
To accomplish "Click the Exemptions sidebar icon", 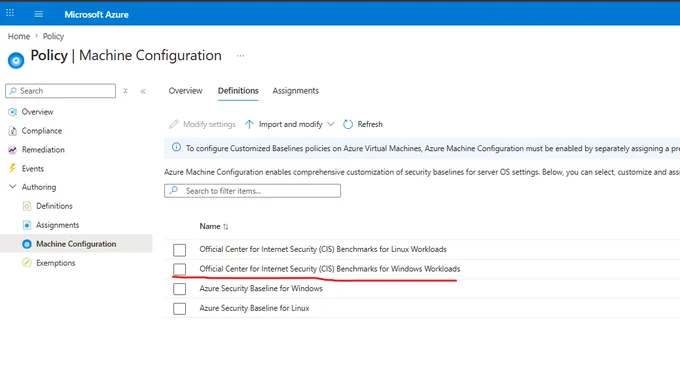I will pos(27,262).
